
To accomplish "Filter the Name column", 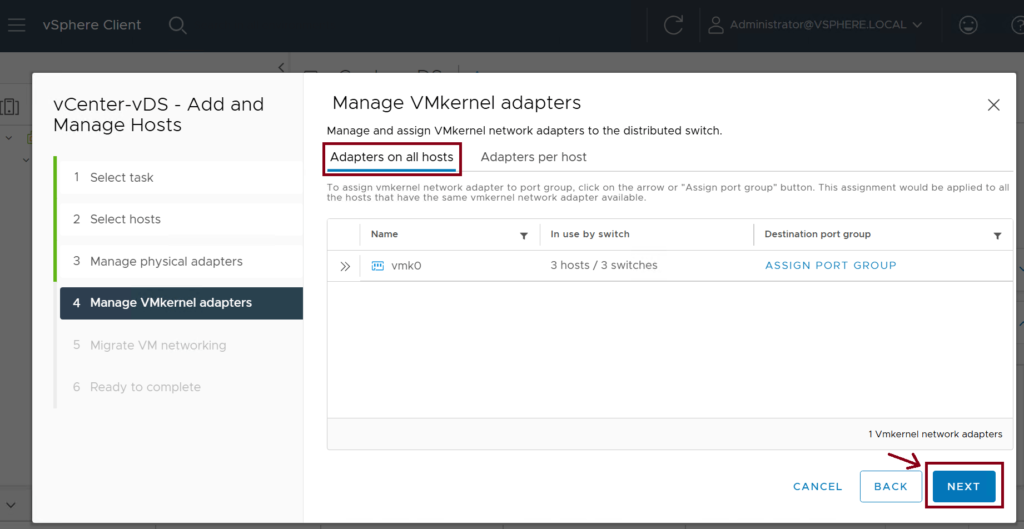I will pyautogui.click(x=524, y=236).
